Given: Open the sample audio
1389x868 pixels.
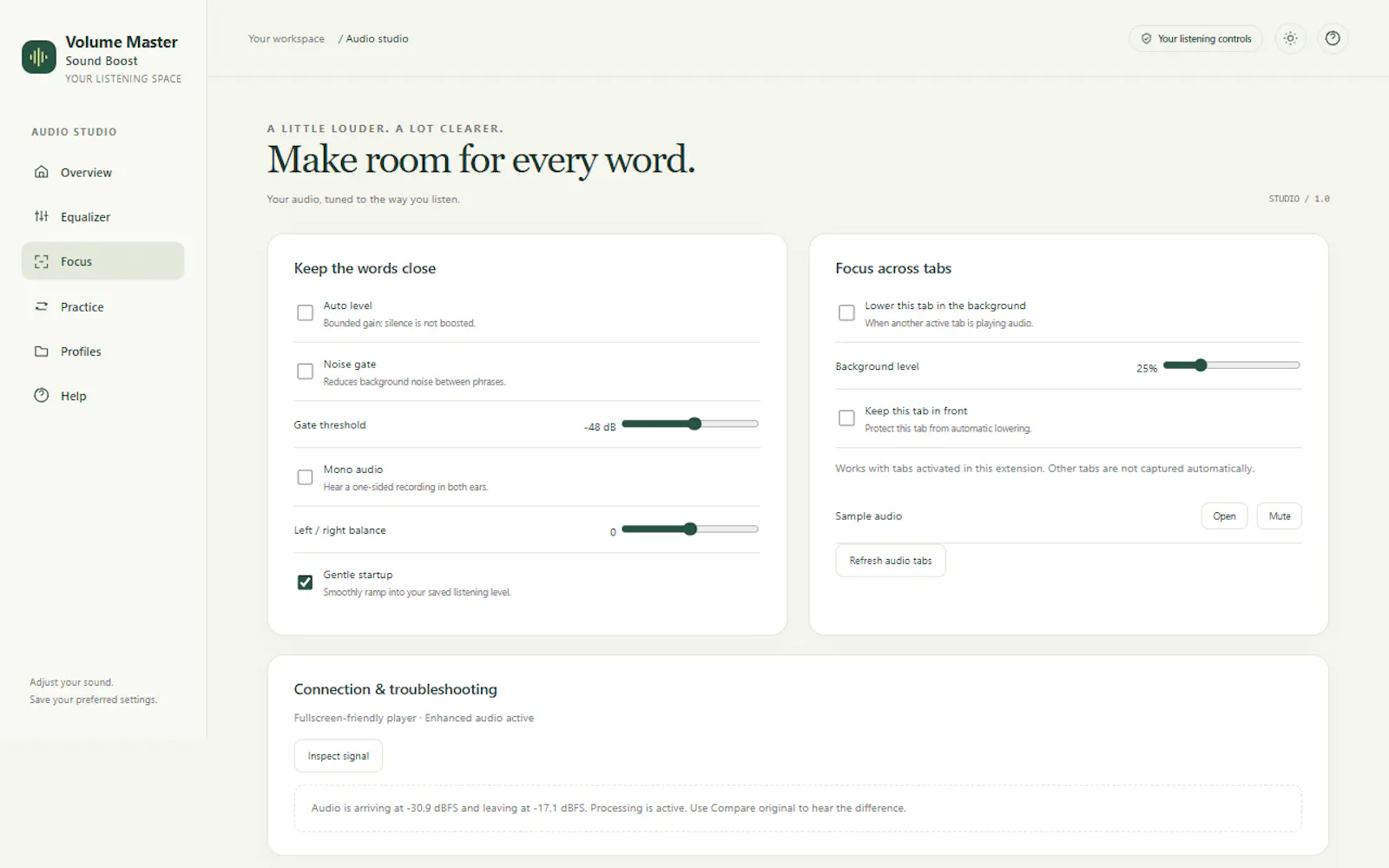Looking at the screenshot, I should (x=1224, y=516).
